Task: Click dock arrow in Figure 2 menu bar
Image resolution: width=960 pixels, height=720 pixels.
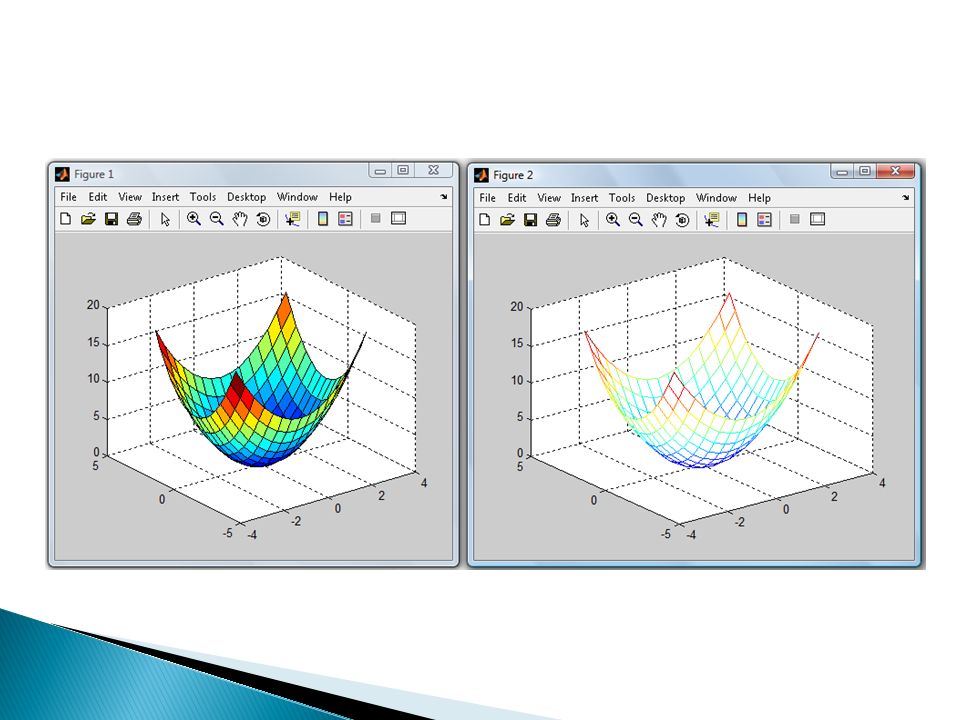Action: click(906, 197)
